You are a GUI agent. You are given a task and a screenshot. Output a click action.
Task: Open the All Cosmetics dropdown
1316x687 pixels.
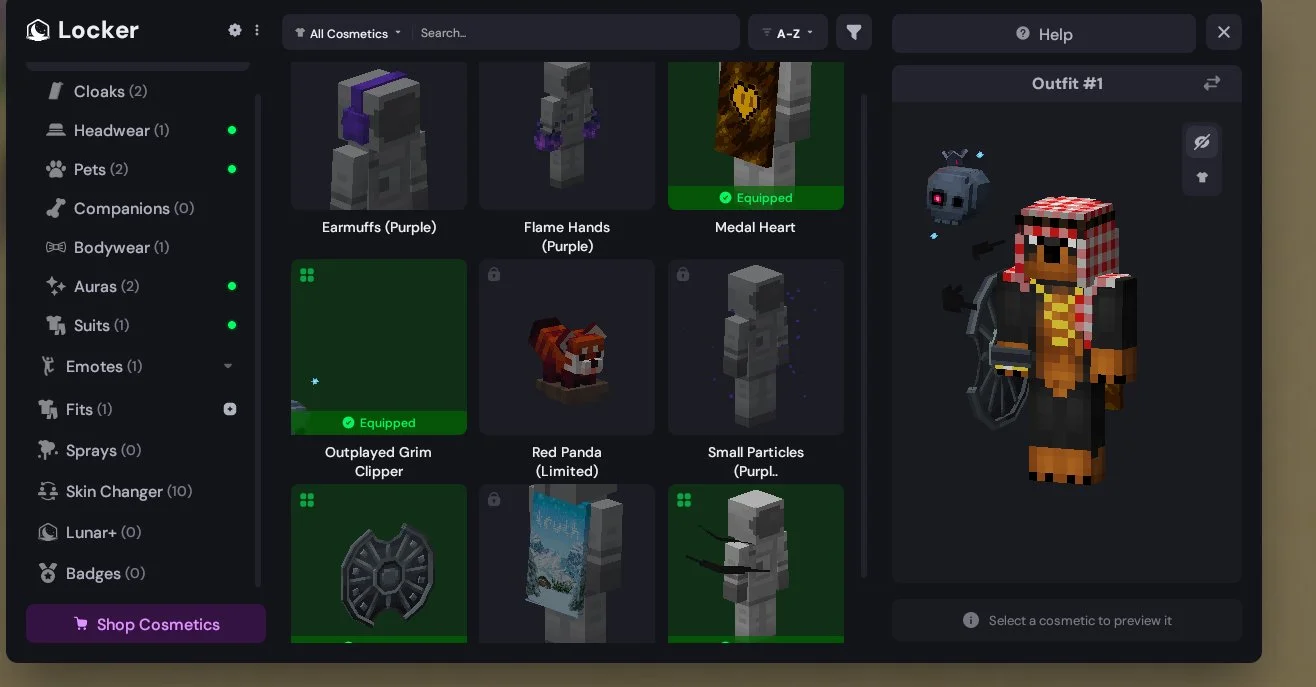[x=347, y=33]
